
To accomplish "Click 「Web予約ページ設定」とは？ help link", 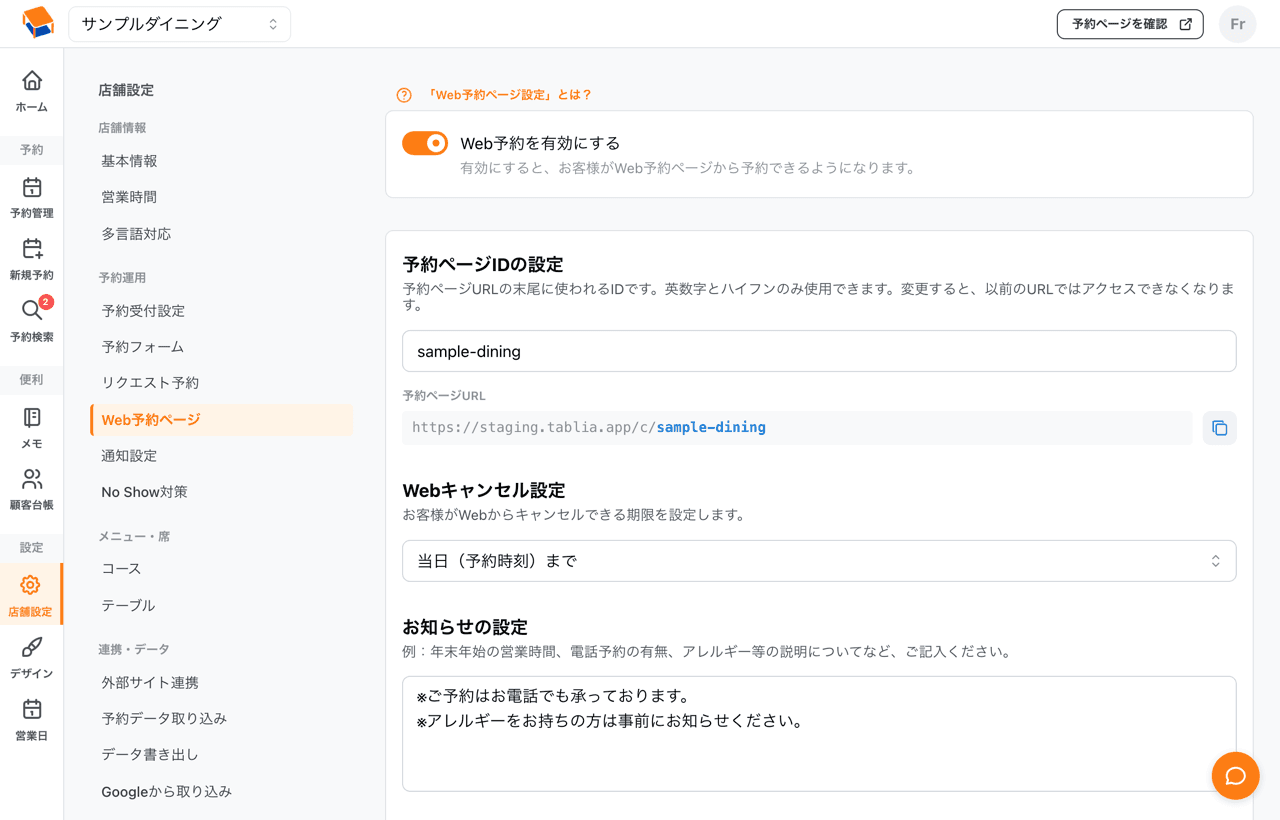I will [x=509, y=95].
